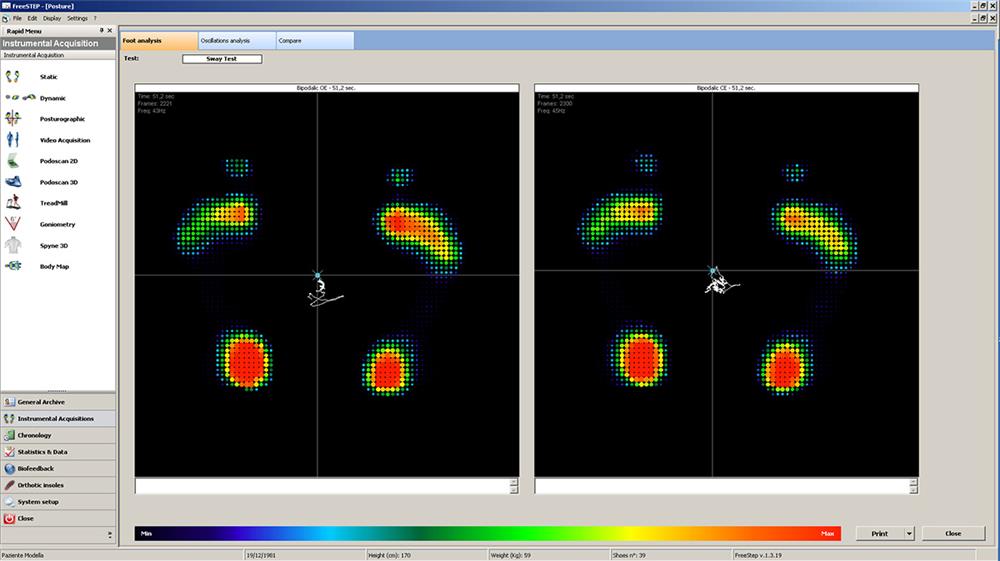The image size is (1000, 561).
Task: Open the Podoscan 3D shoe icon
Action: tap(14, 182)
